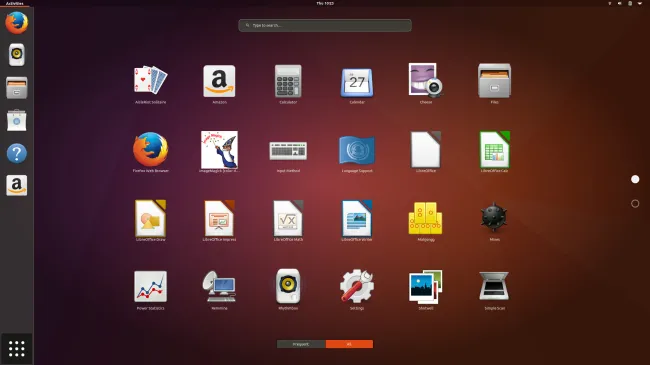This screenshot has width=650, height=365.
Task: Switch to the Frequent apps tab
Action: (301, 344)
